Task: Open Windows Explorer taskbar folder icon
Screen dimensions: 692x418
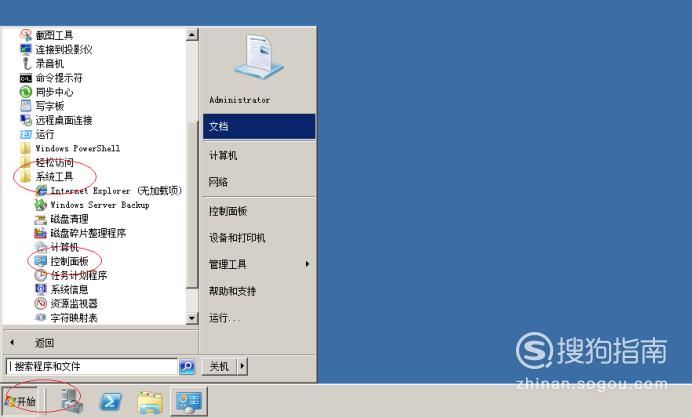Action: [x=150, y=402]
